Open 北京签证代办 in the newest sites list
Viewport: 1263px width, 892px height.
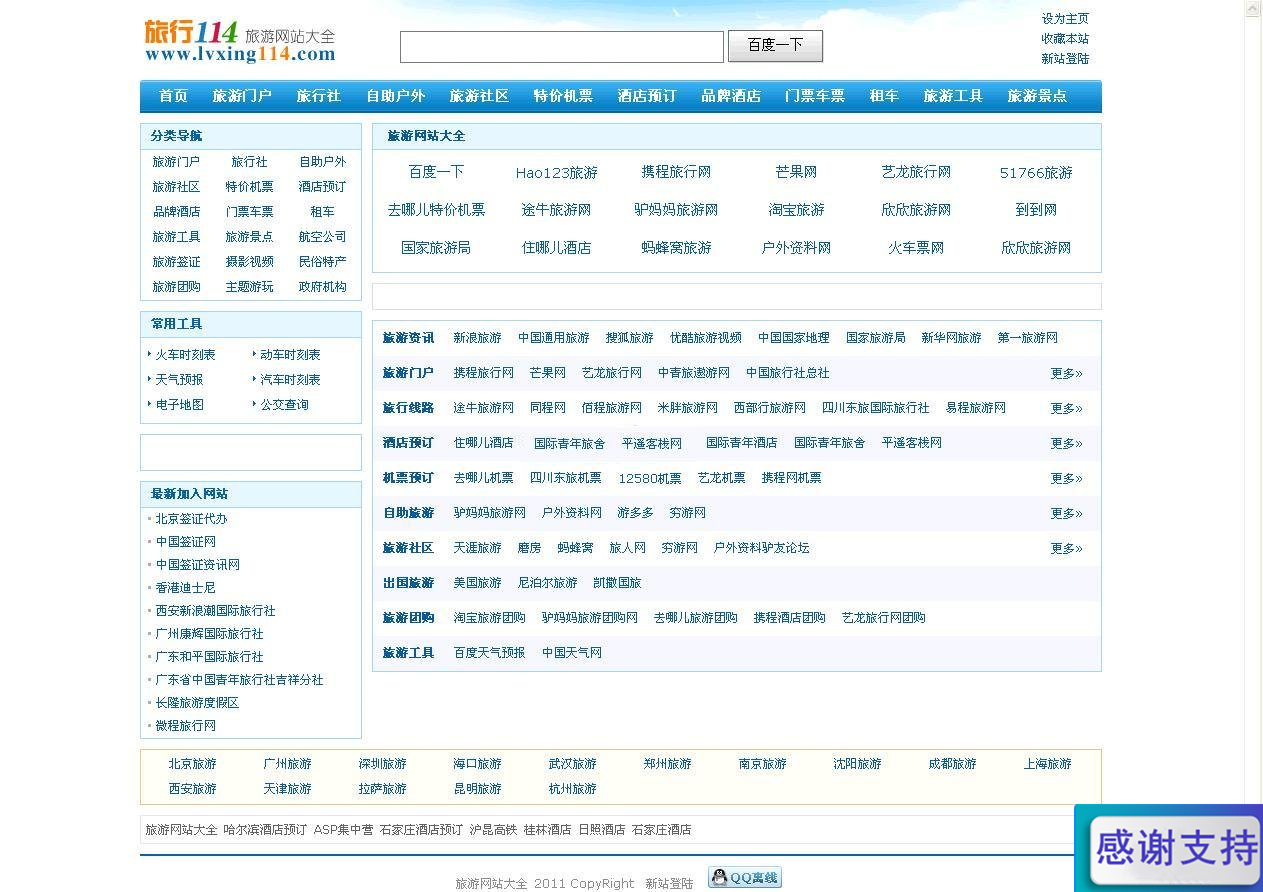(x=191, y=519)
